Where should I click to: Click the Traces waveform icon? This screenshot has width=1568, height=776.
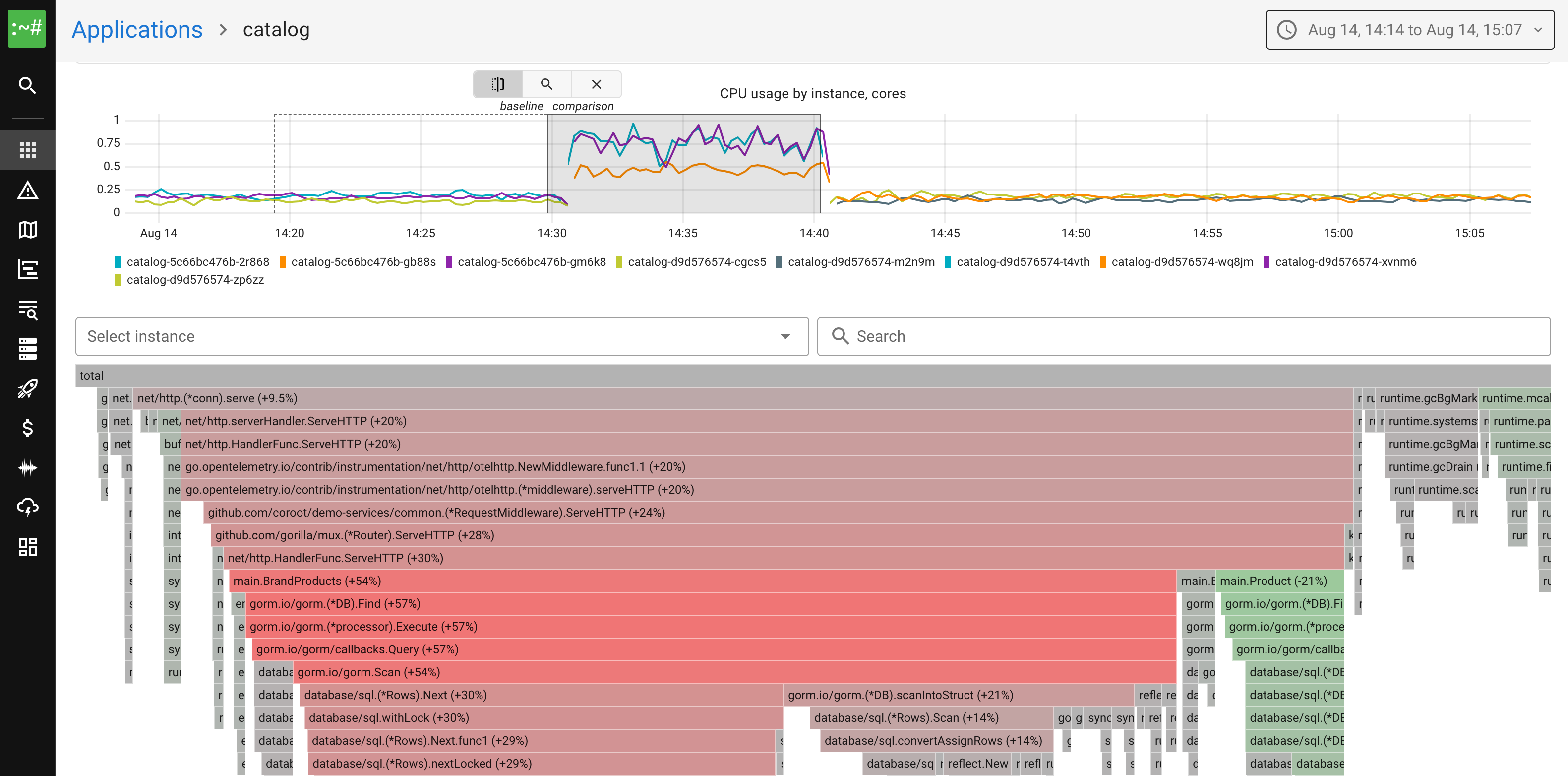click(x=27, y=467)
